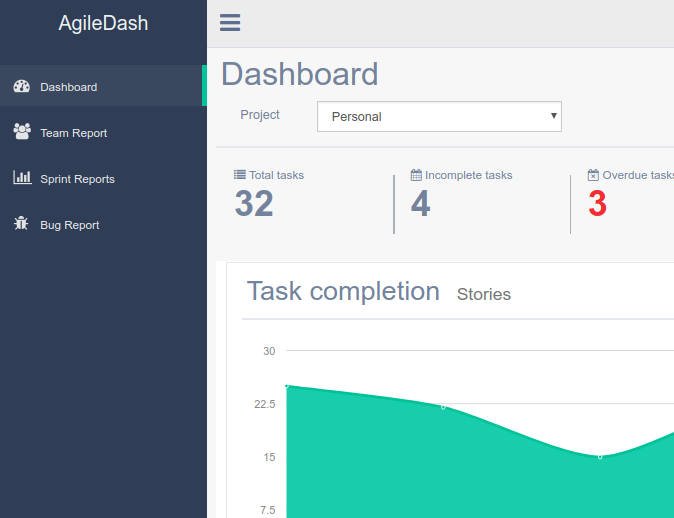Click the 22.5 y-axis label
Screen dimensions: 674x518
264,404
